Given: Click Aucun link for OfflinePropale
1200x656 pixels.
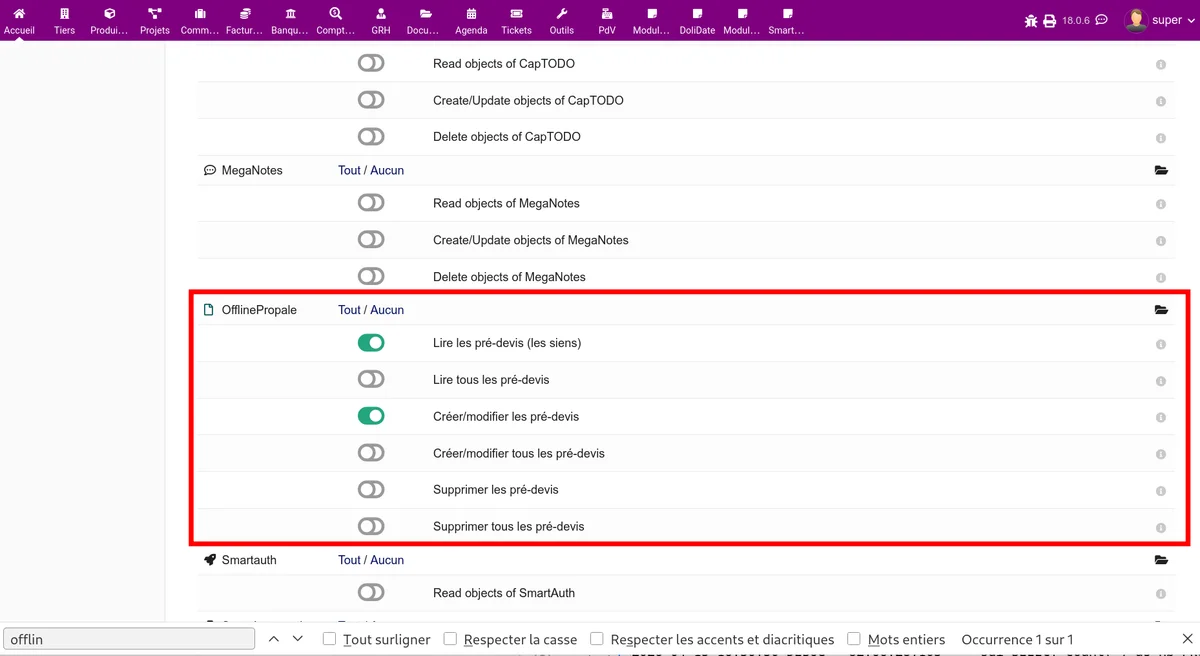Looking at the screenshot, I should pyautogui.click(x=387, y=311).
